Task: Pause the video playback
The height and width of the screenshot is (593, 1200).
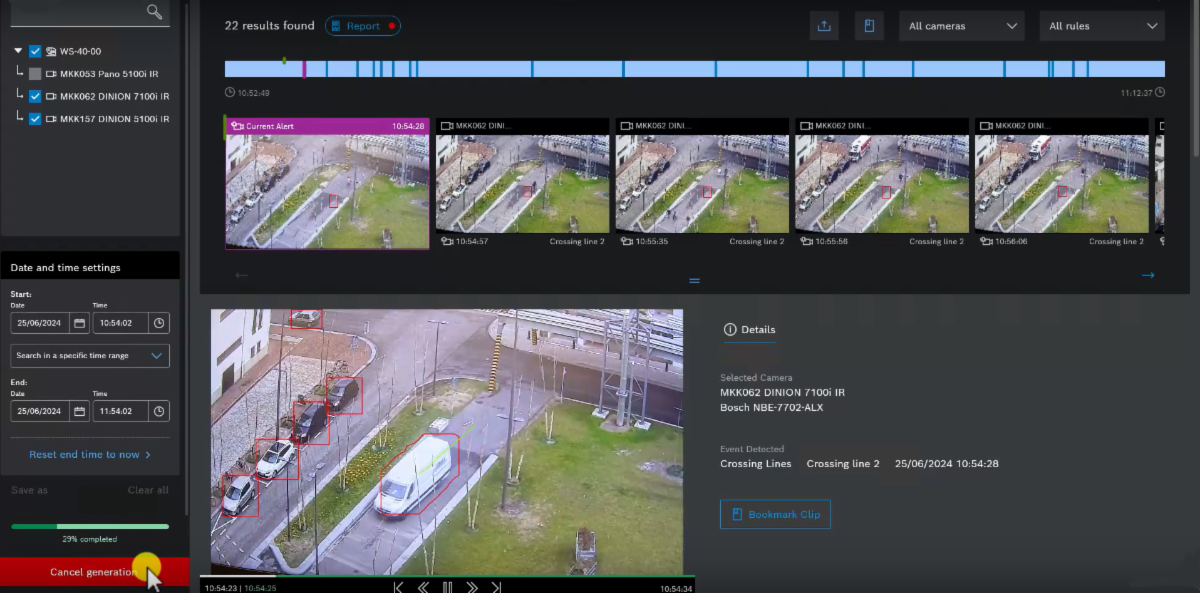Action: [447, 587]
